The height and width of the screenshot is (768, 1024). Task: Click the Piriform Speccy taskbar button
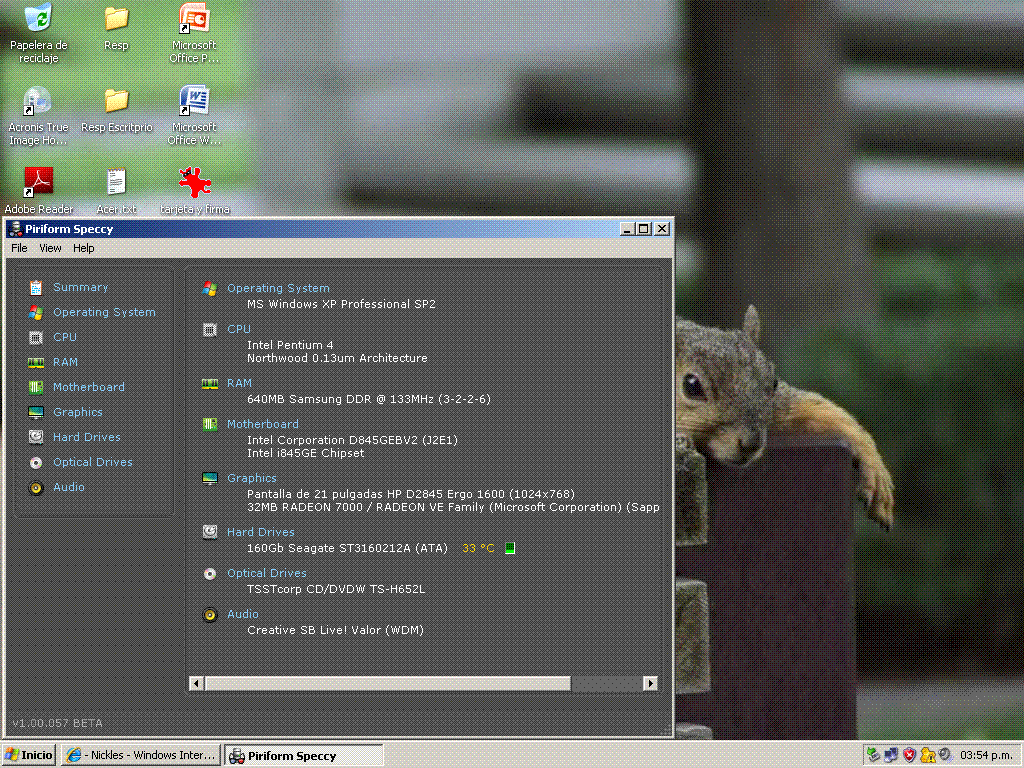(x=304, y=756)
